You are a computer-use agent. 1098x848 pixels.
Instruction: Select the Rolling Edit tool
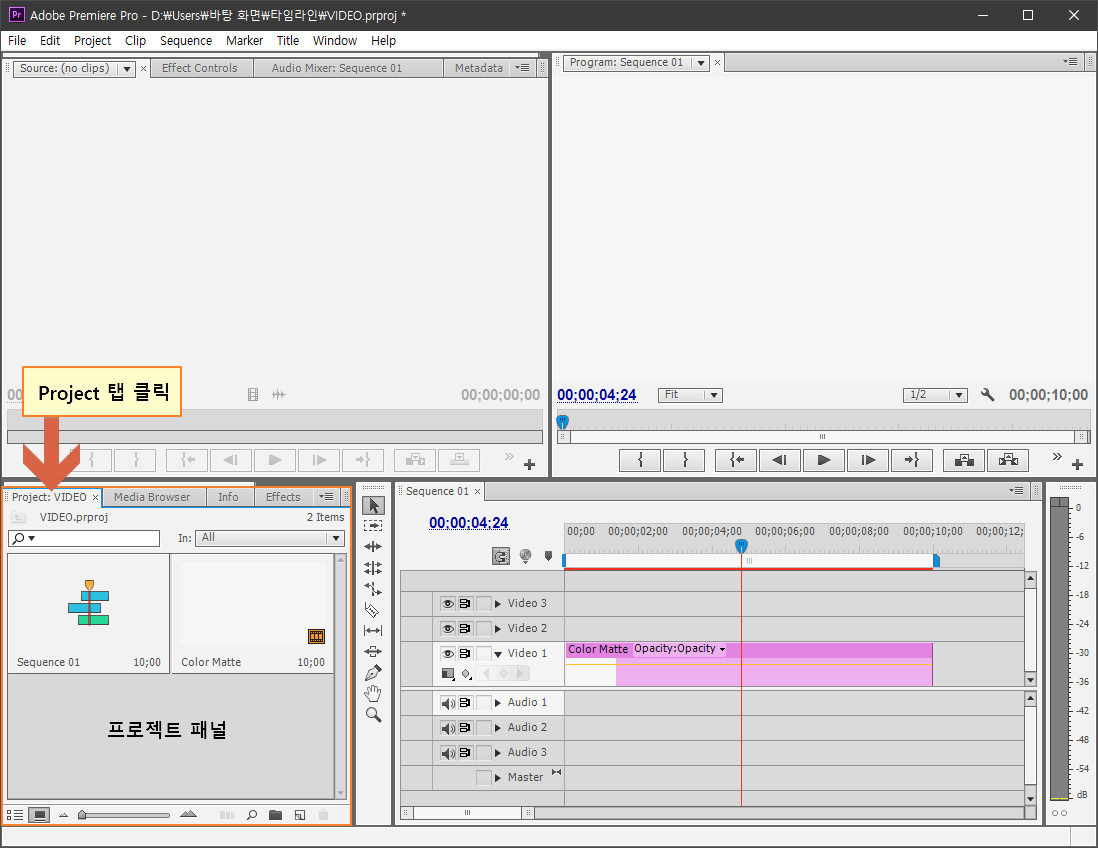373,567
